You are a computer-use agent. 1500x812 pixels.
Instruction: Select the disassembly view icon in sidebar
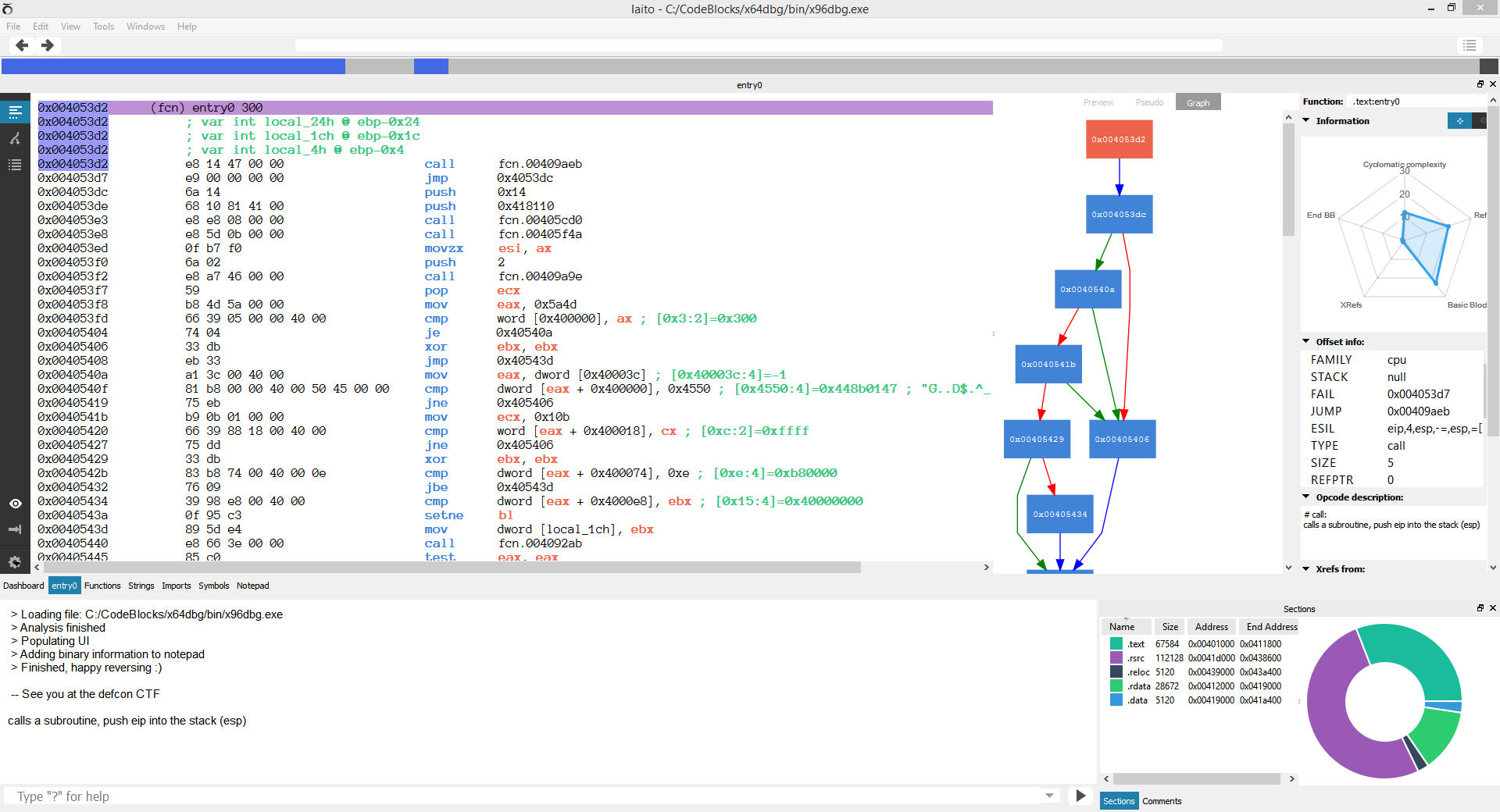click(x=15, y=111)
